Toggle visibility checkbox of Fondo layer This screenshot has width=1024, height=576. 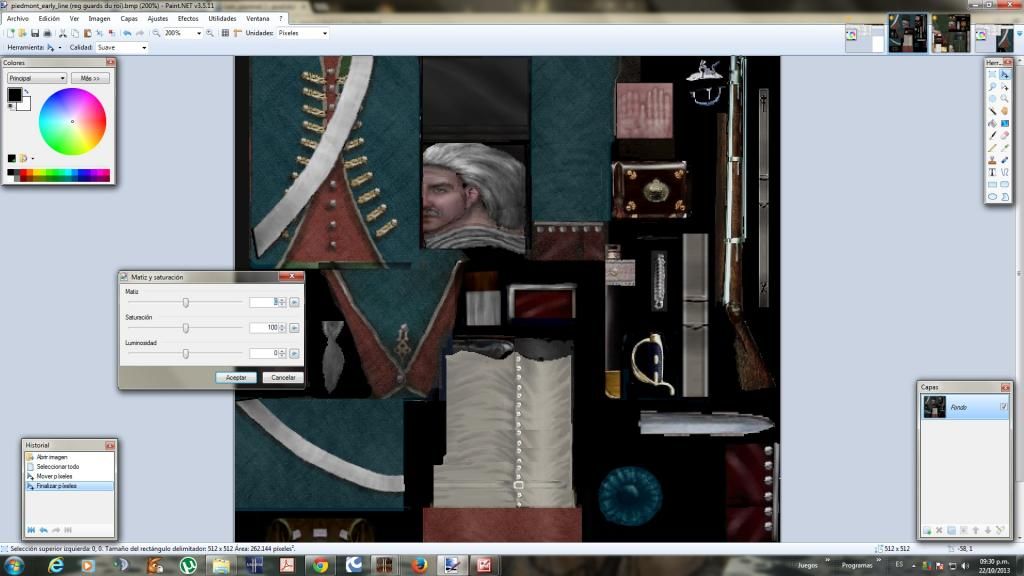1004,407
